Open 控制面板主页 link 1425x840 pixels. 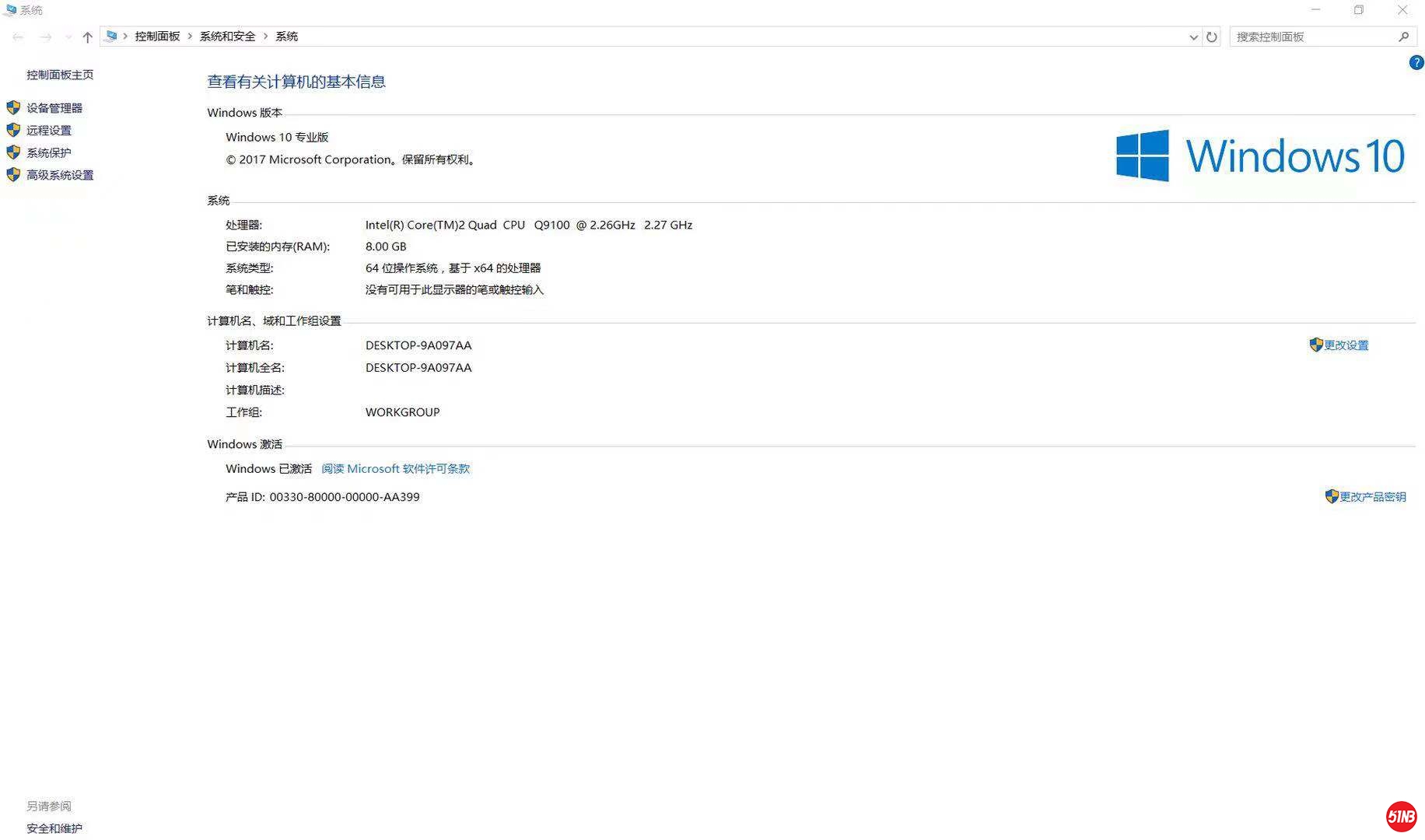click(x=60, y=75)
